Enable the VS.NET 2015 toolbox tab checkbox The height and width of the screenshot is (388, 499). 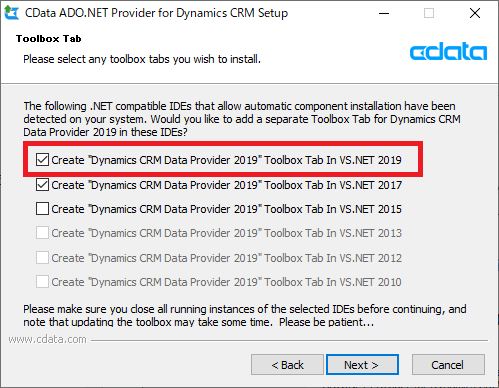42,209
